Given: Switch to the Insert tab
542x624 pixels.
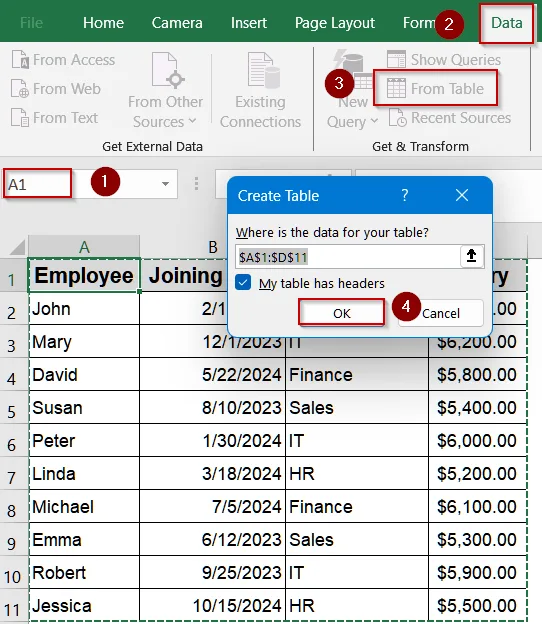Looking at the screenshot, I should pyautogui.click(x=249, y=23).
